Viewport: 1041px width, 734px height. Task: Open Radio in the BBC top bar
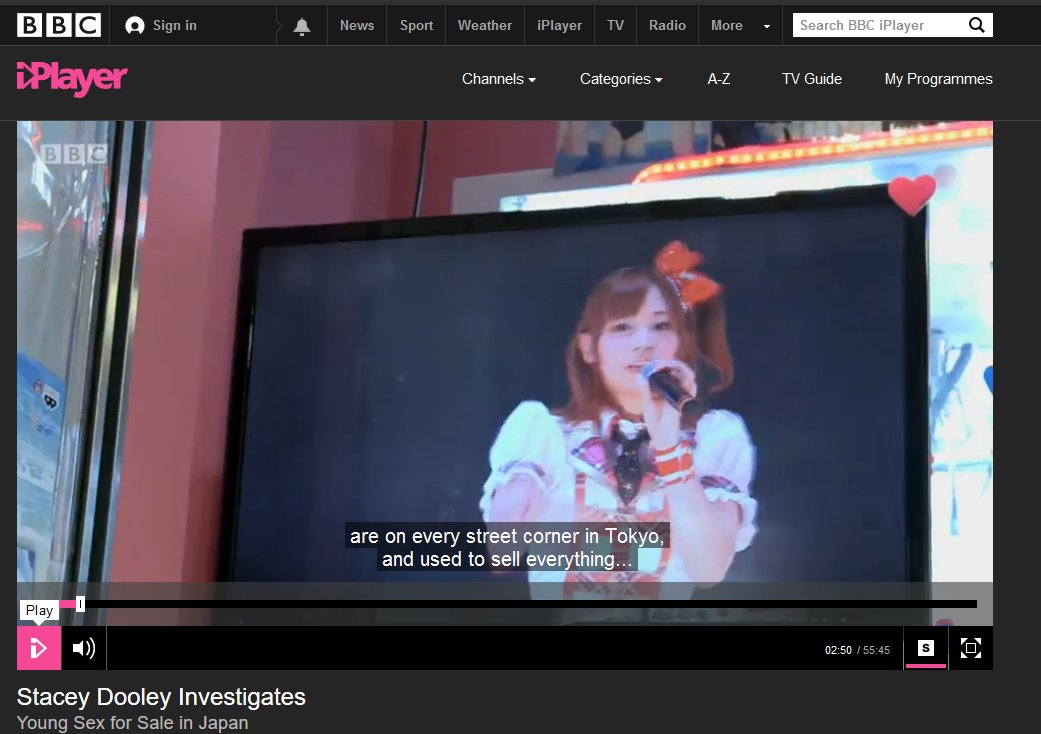pos(667,25)
